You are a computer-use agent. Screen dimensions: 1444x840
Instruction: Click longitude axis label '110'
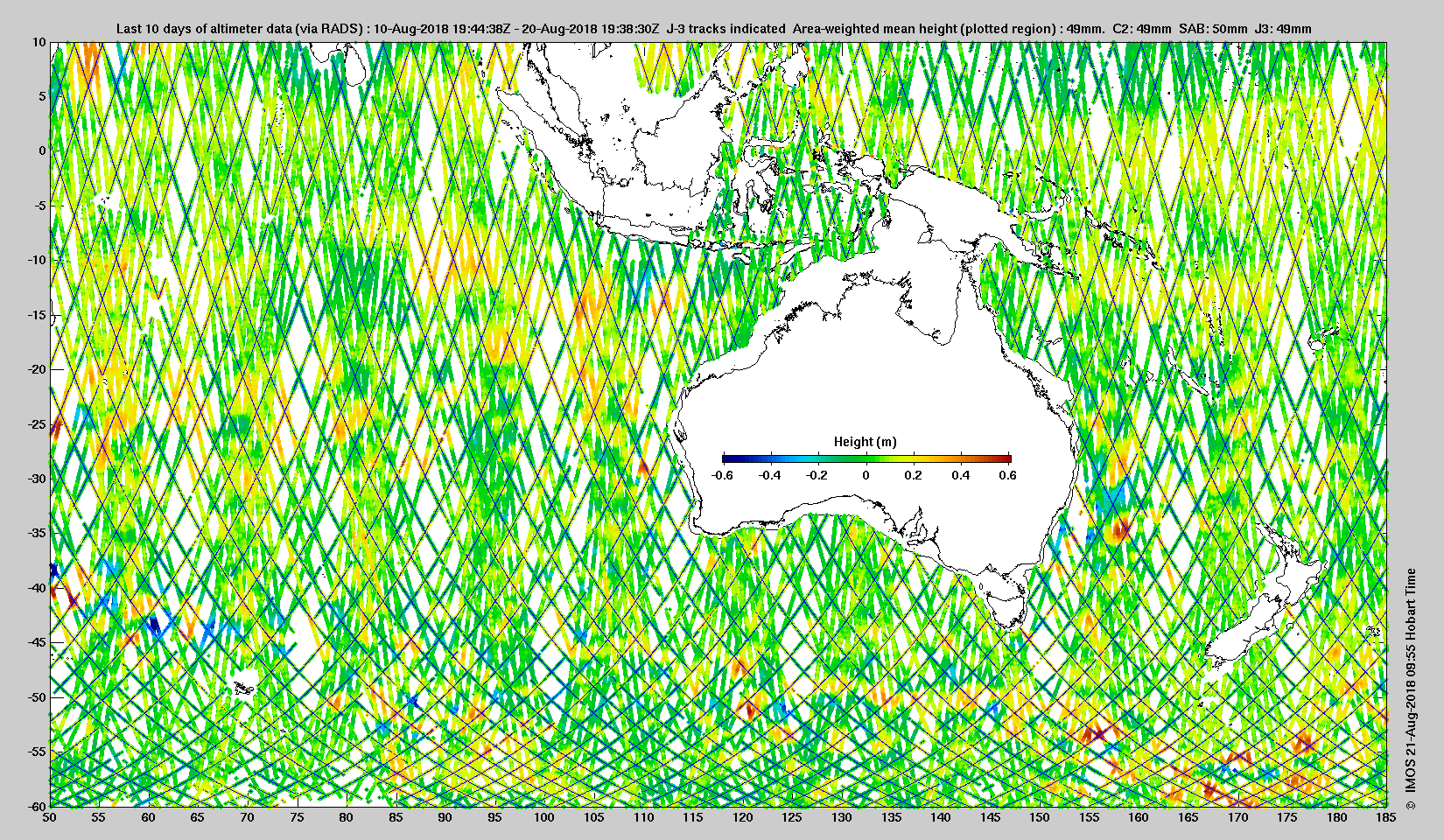643,817
